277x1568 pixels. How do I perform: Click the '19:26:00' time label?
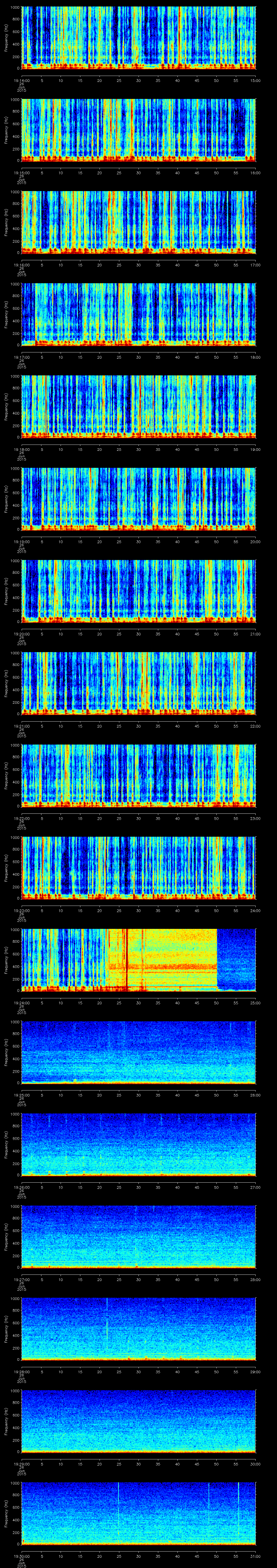21,1187
